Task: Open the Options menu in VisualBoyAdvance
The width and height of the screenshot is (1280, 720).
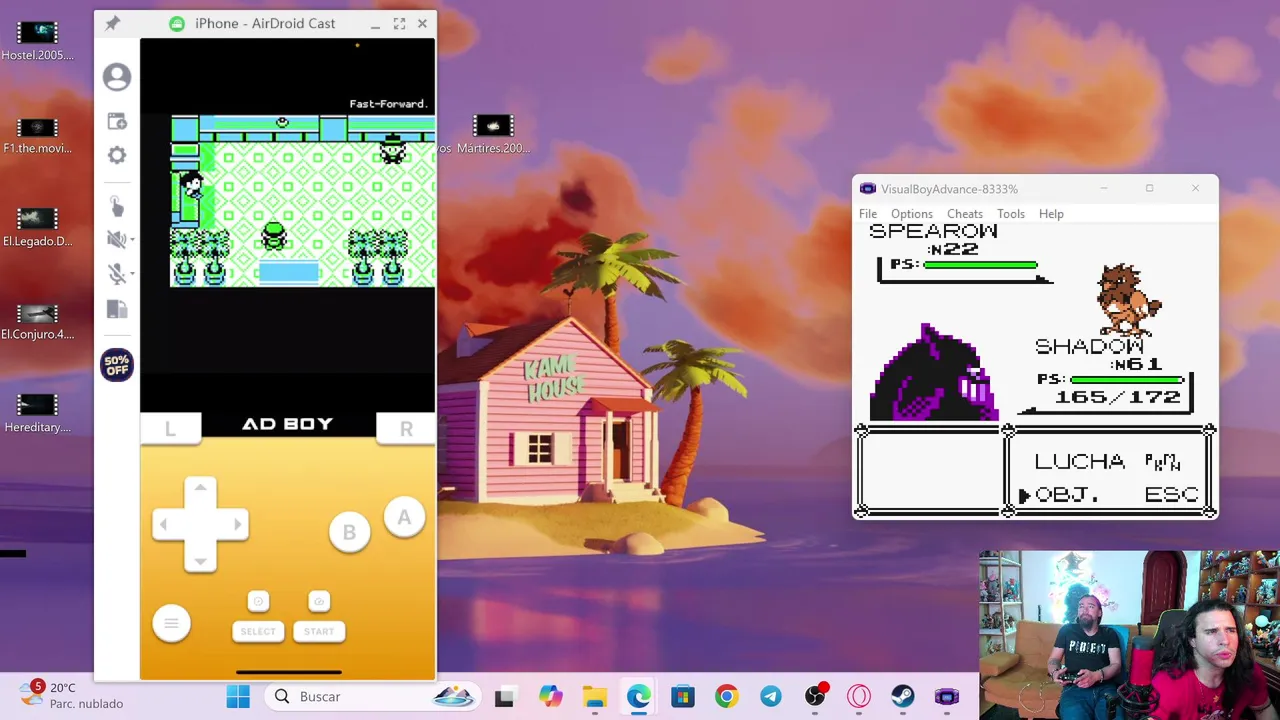Action: tap(912, 213)
